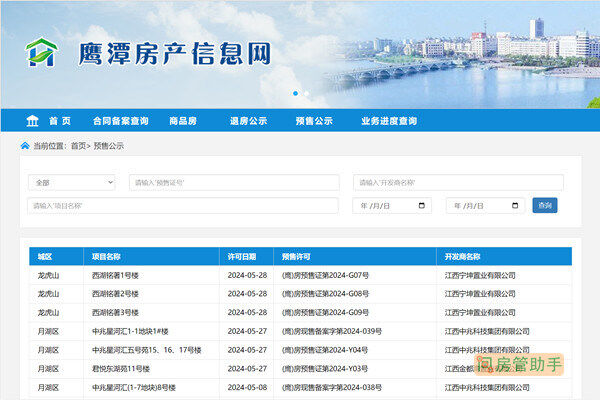Click the second 年/月/日 date field
This screenshot has width=600, height=400.
pyautogui.click(x=486, y=206)
